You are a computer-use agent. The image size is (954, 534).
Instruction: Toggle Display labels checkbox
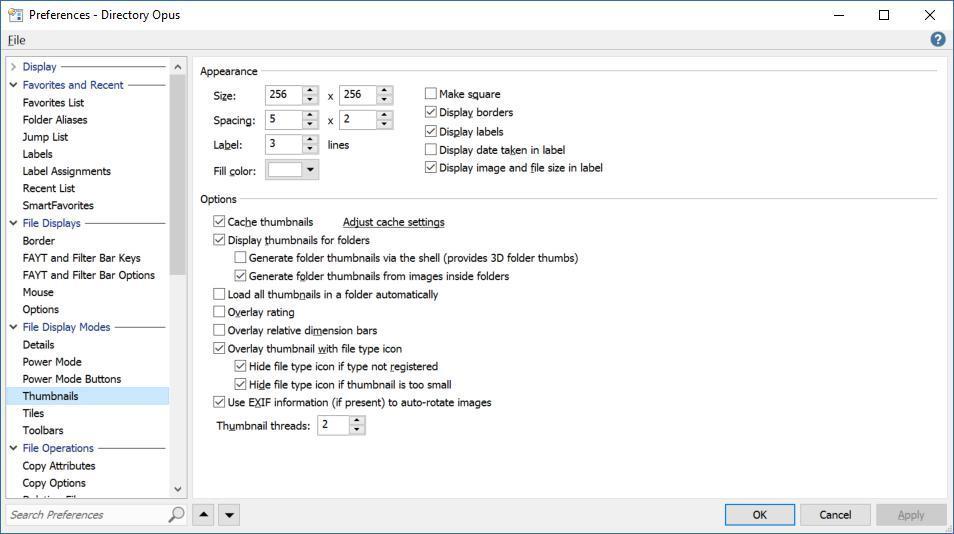pos(431,131)
